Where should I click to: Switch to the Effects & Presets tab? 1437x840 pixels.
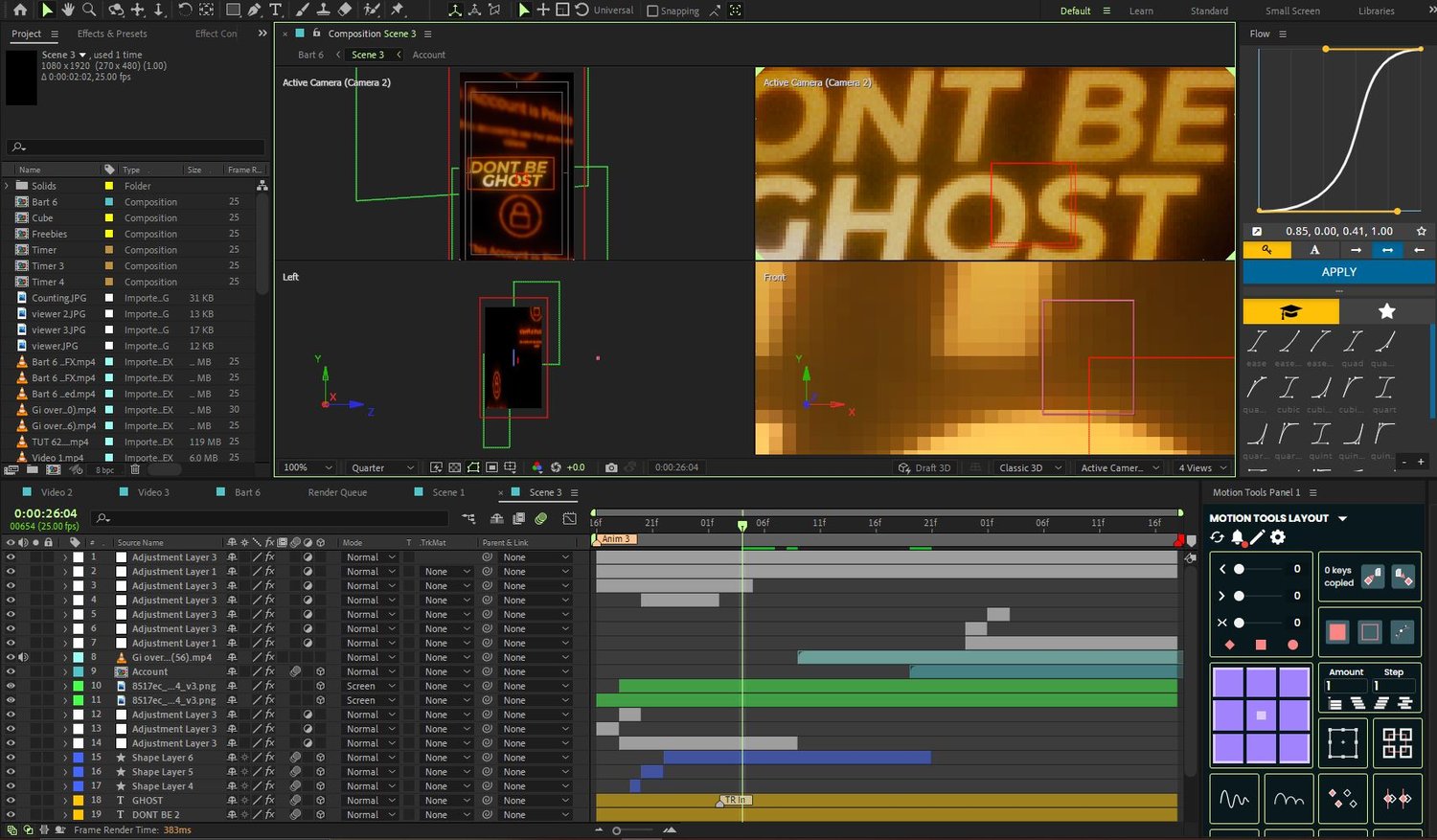click(x=112, y=34)
